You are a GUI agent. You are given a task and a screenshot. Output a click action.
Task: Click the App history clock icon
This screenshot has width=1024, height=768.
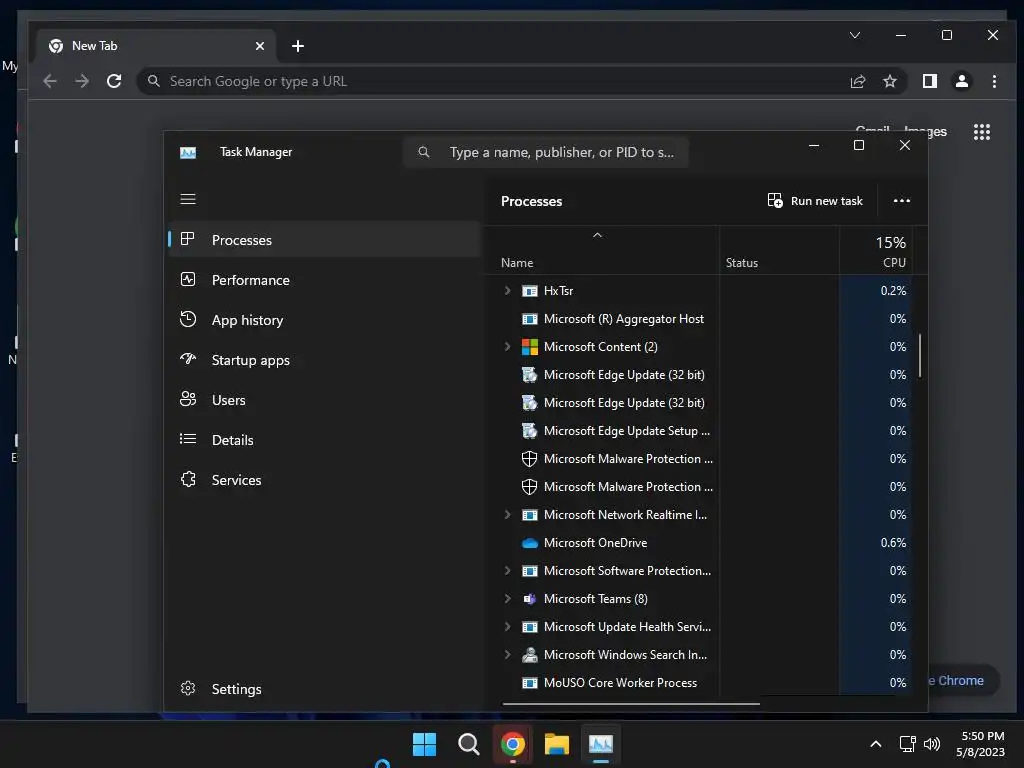pyautogui.click(x=187, y=319)
